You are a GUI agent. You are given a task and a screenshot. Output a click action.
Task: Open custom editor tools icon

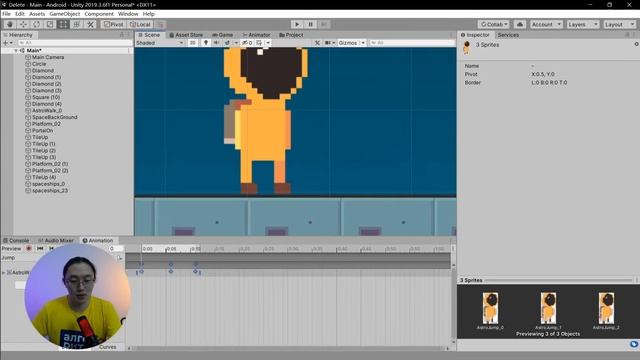[90, 24]
